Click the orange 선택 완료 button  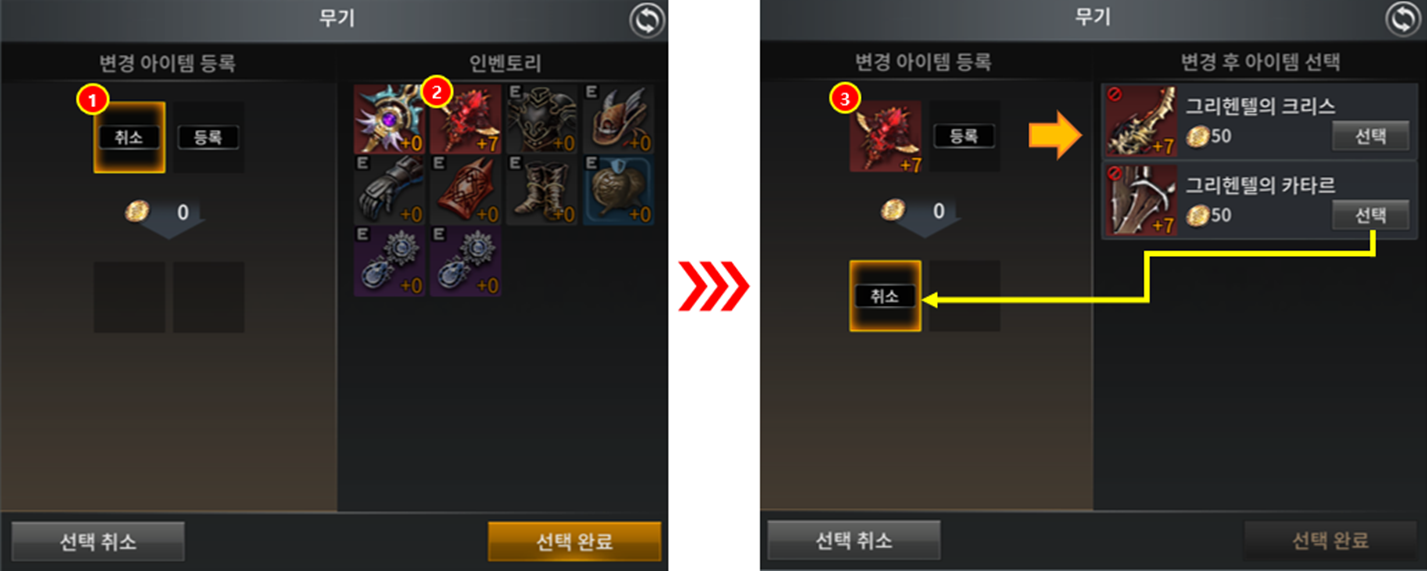[x=574, y=542]
